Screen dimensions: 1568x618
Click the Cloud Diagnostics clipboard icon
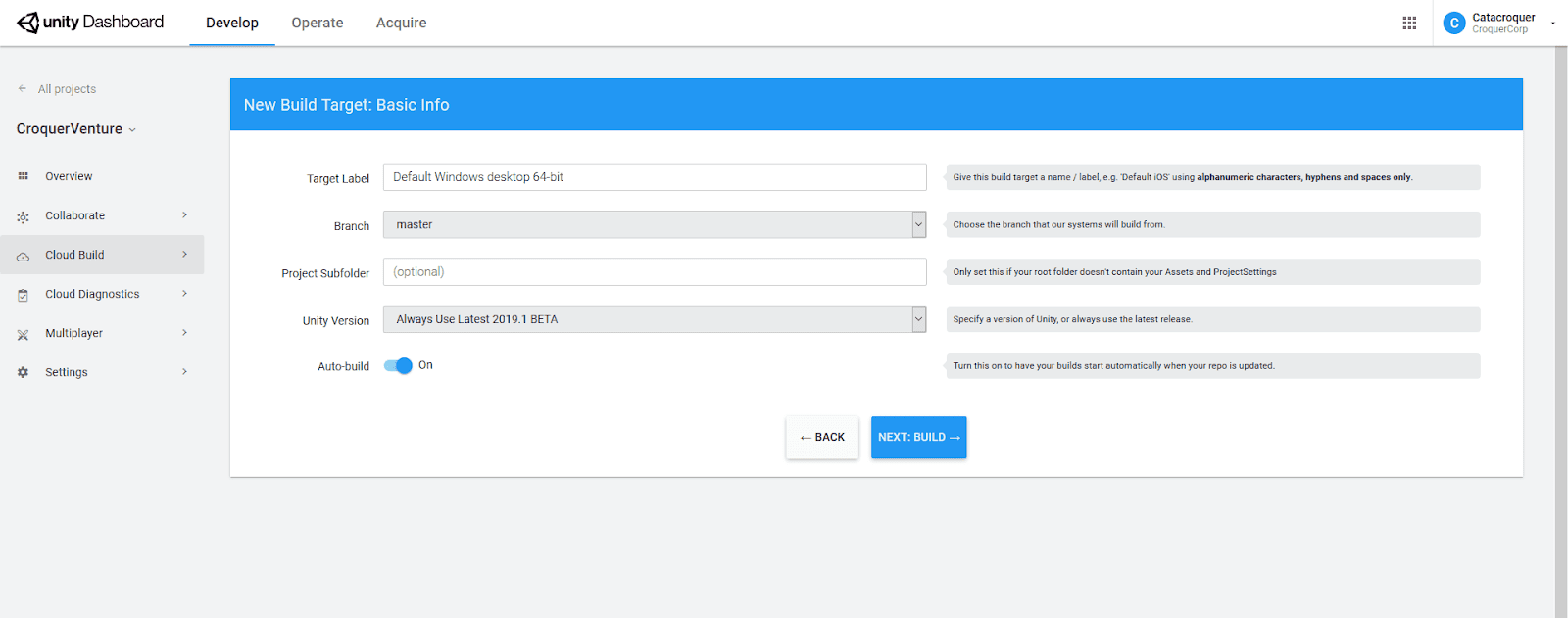23,295
